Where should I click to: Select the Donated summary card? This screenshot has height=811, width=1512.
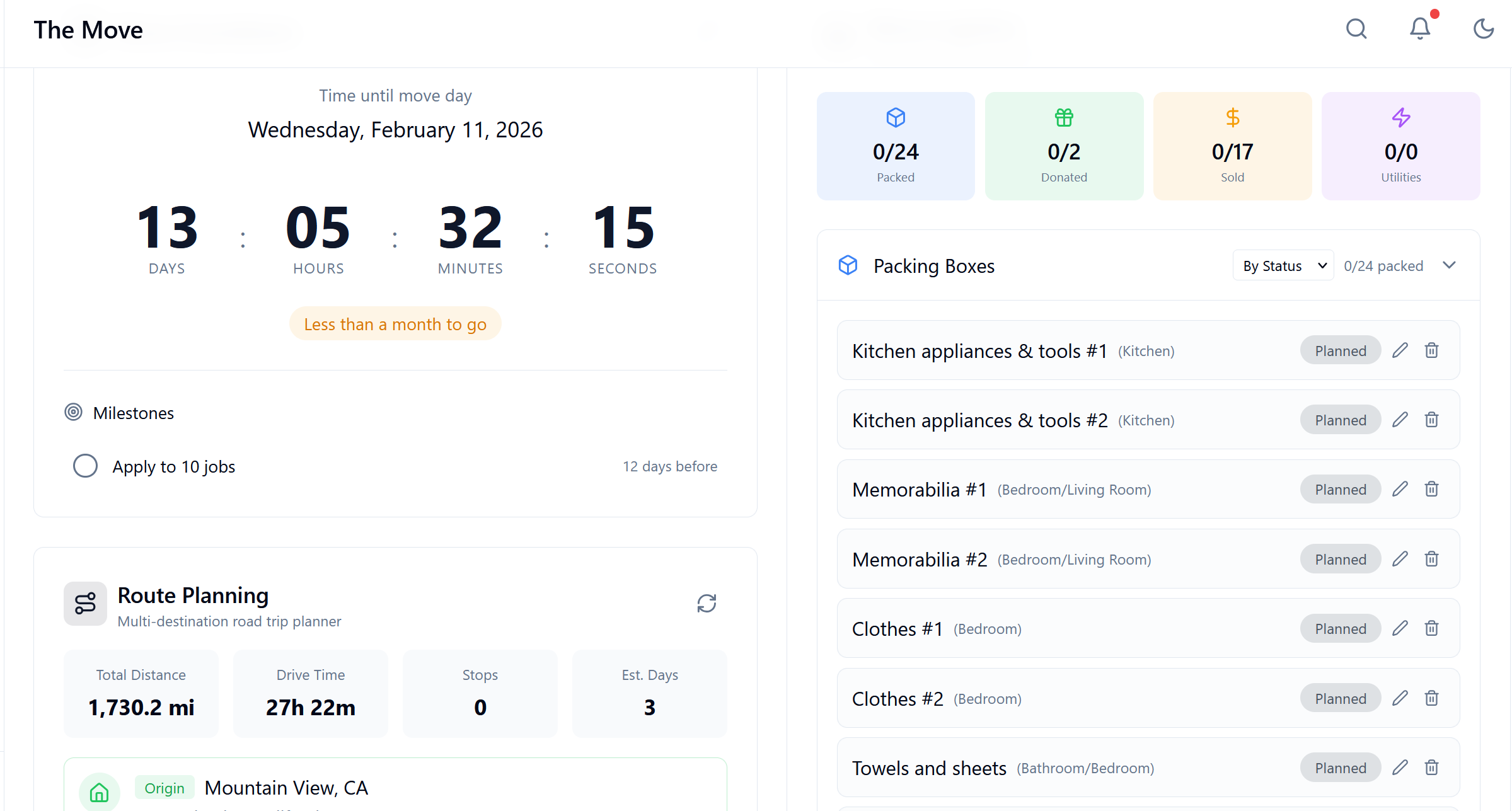coord(1063,146)
